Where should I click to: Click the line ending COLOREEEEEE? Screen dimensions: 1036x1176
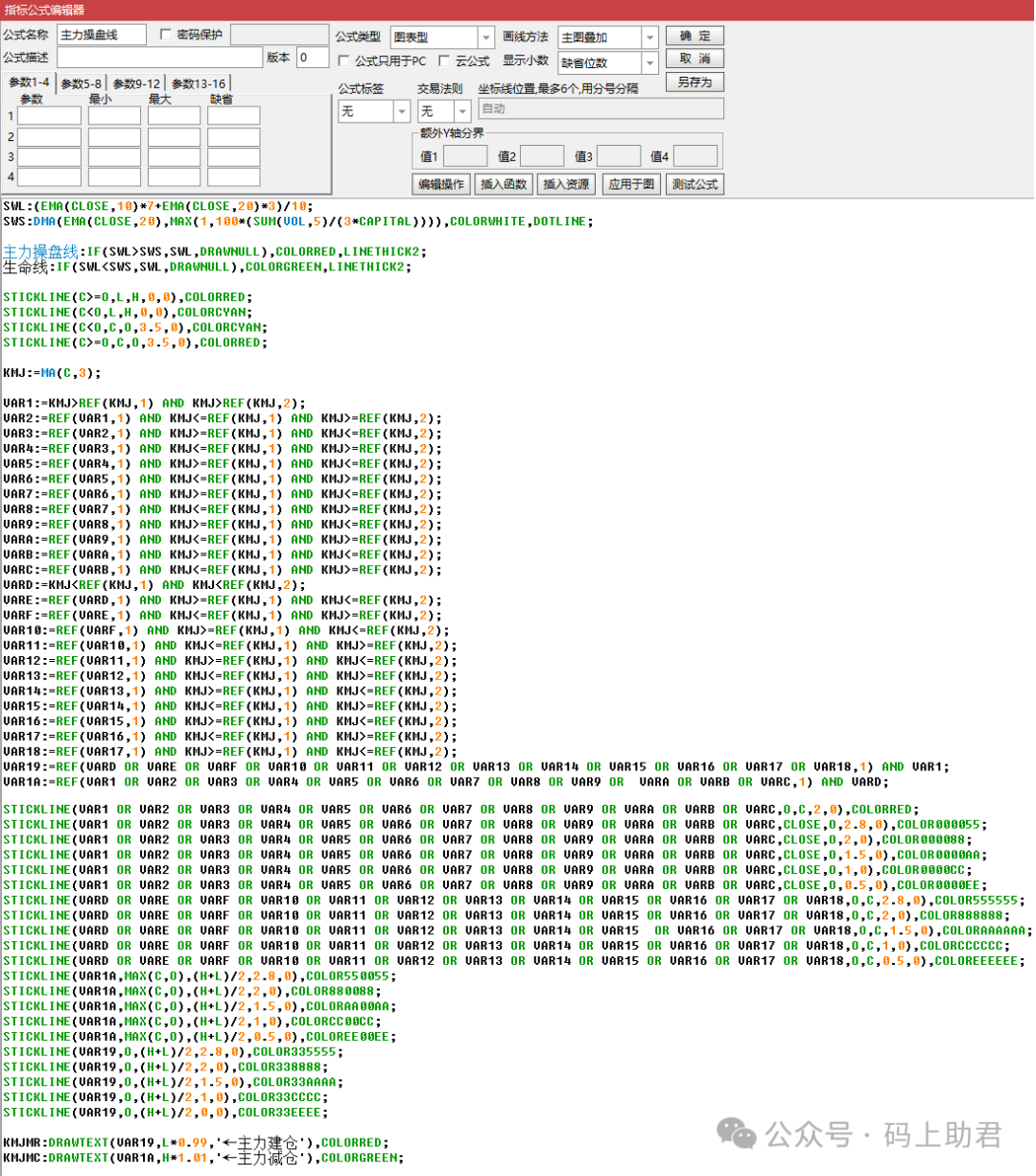click(x=514, y=960)
